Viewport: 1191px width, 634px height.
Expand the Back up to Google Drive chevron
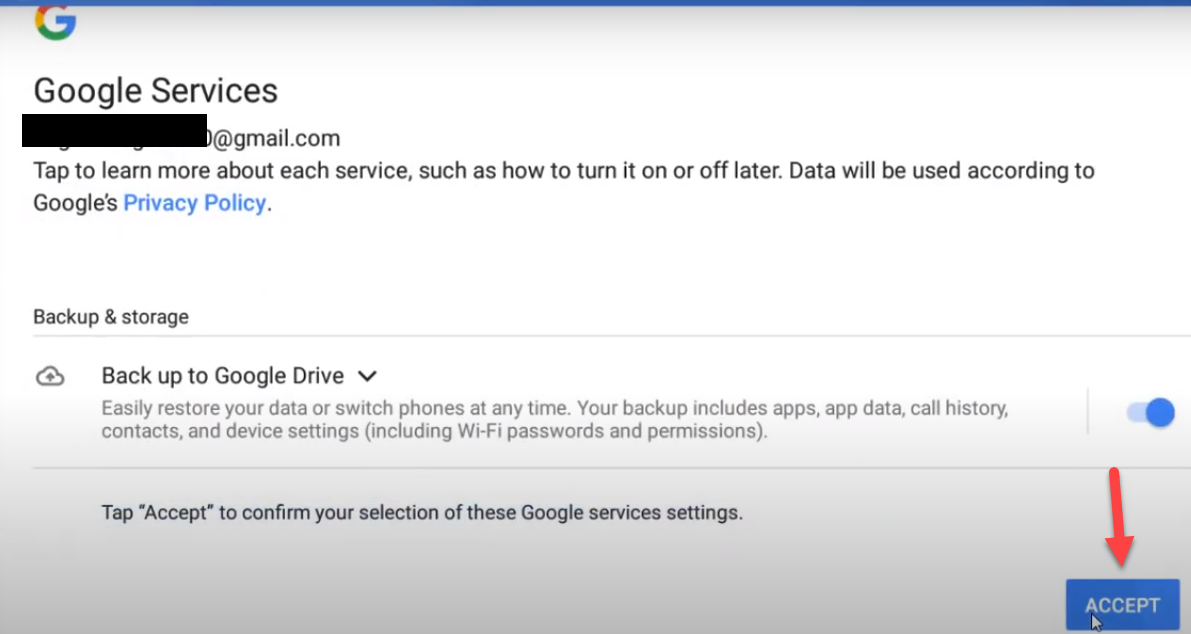367,377
